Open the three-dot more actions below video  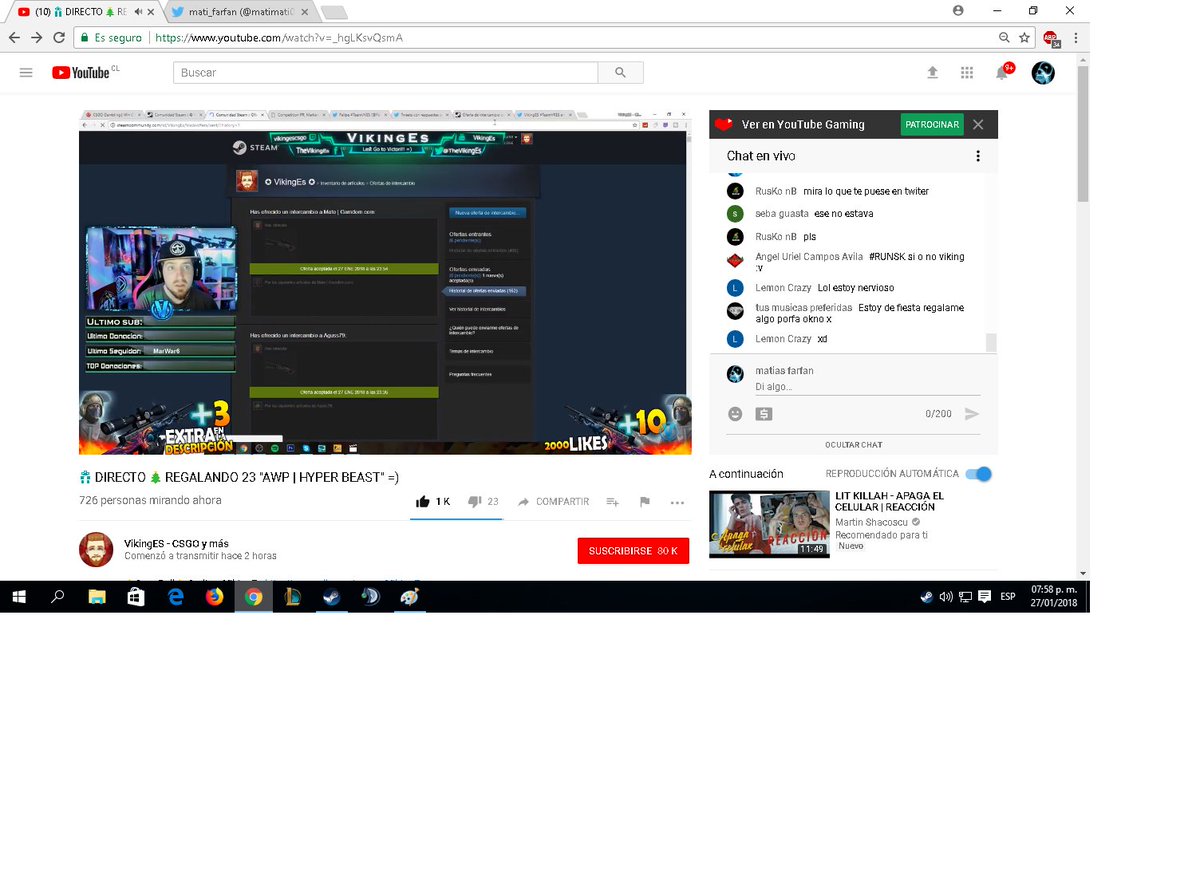pyautogui.click(x=677, y=502)
